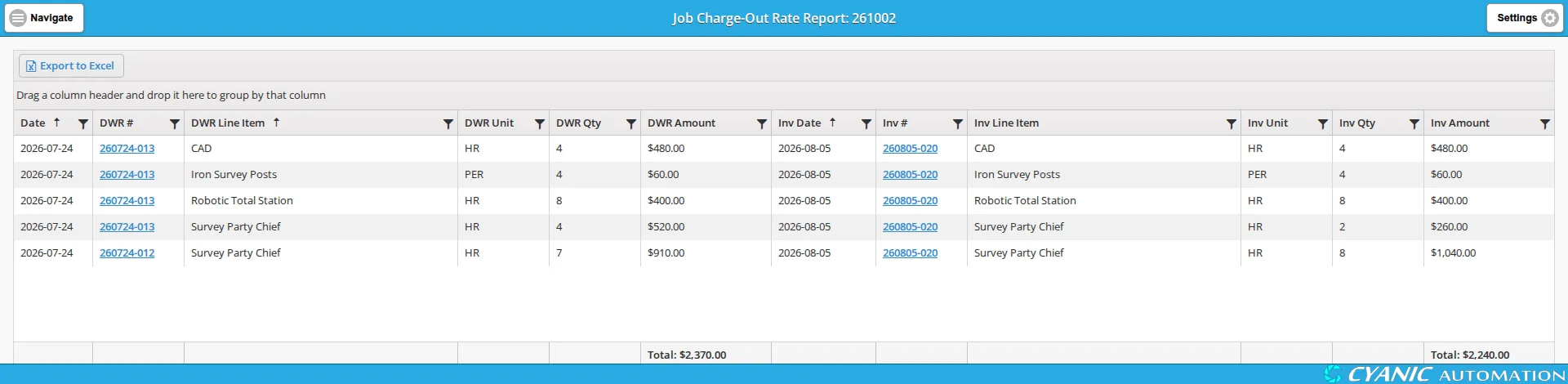1568x384 pixels.
Task: Click the Cyanic Automation logo
Action: tap(1445, 374)
